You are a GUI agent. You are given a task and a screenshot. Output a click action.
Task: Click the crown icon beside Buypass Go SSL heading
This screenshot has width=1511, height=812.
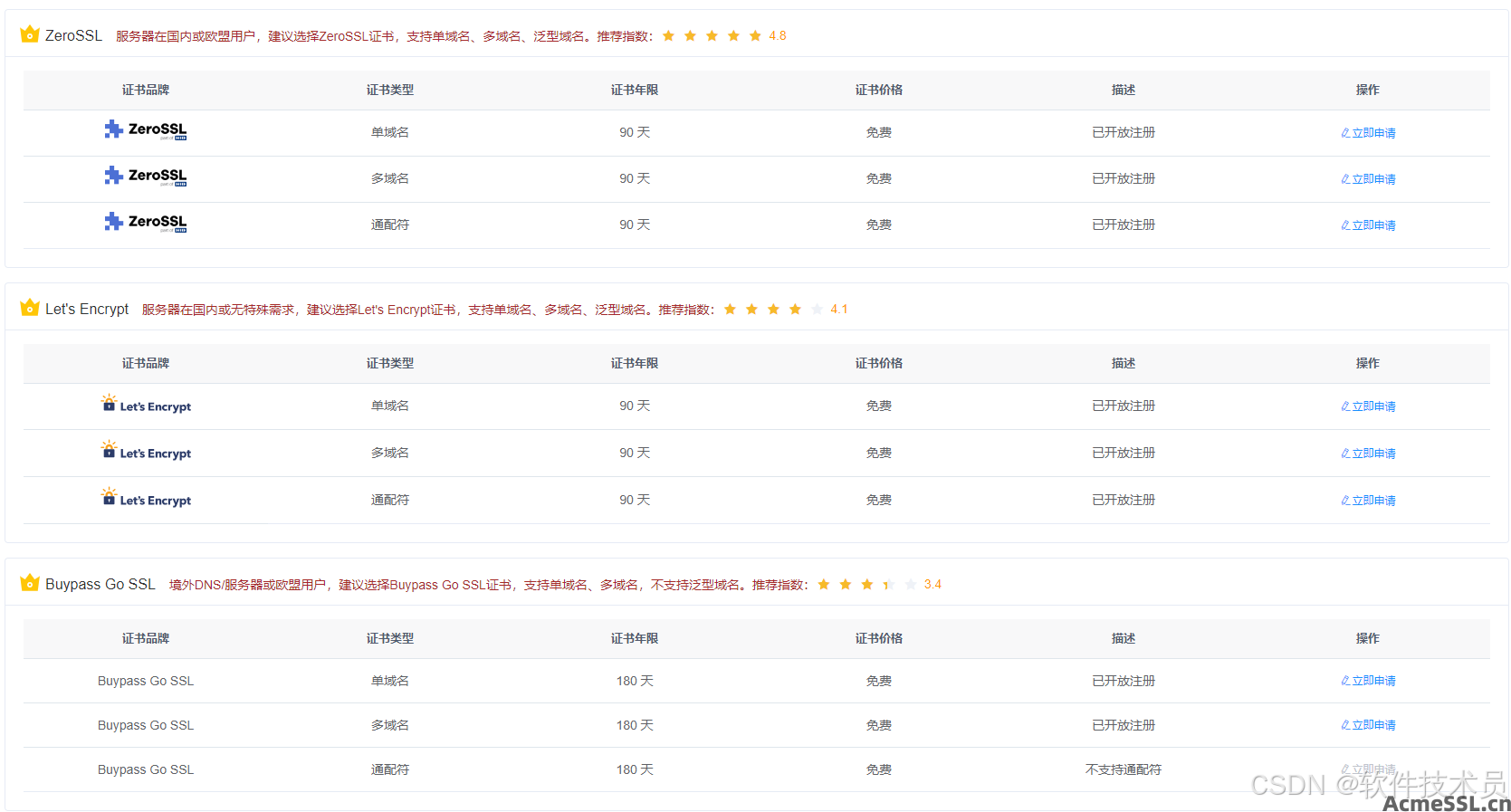30,583
